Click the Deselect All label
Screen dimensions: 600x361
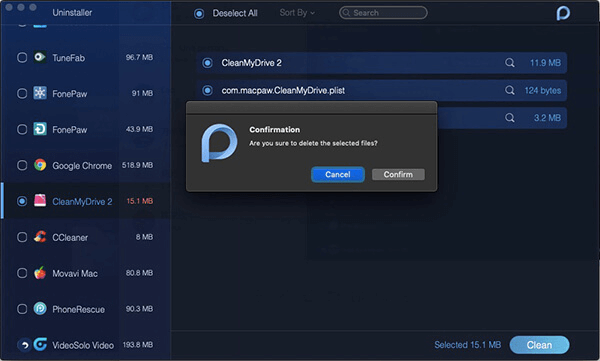(x=235, y=13)
